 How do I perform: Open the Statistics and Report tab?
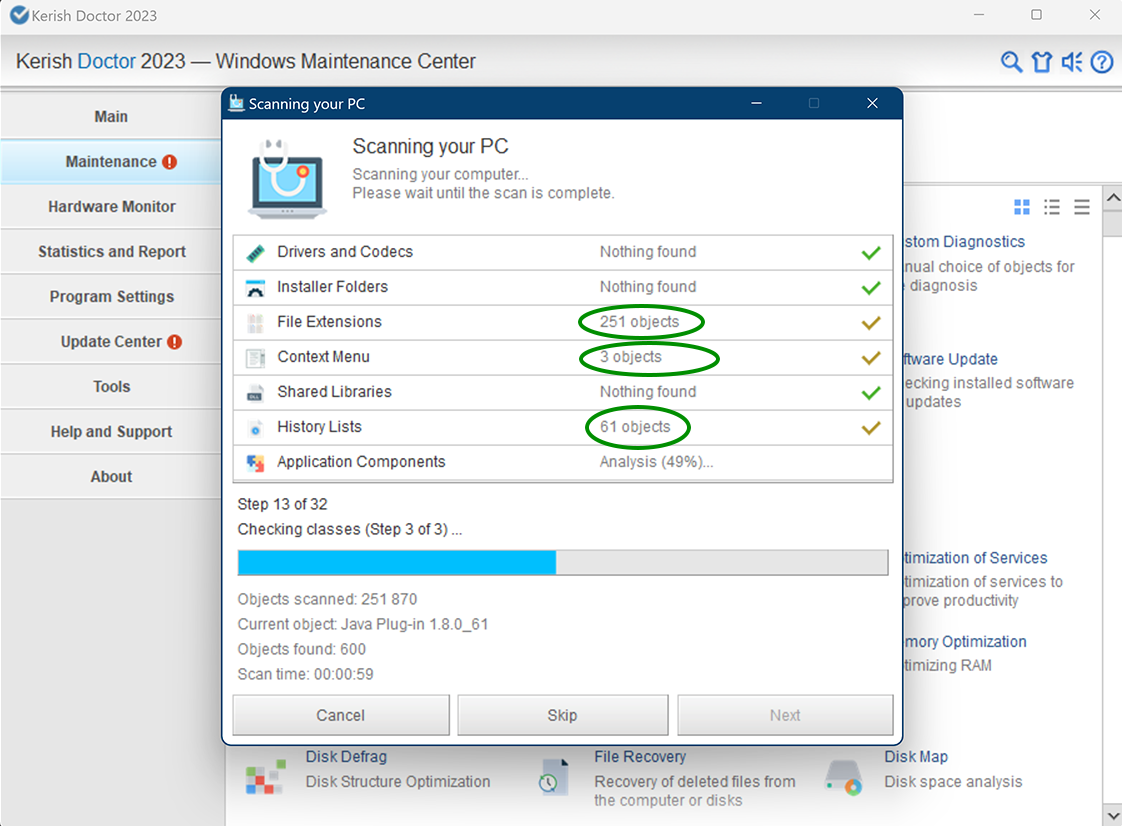pyautogui.click(x=111, y=252)
